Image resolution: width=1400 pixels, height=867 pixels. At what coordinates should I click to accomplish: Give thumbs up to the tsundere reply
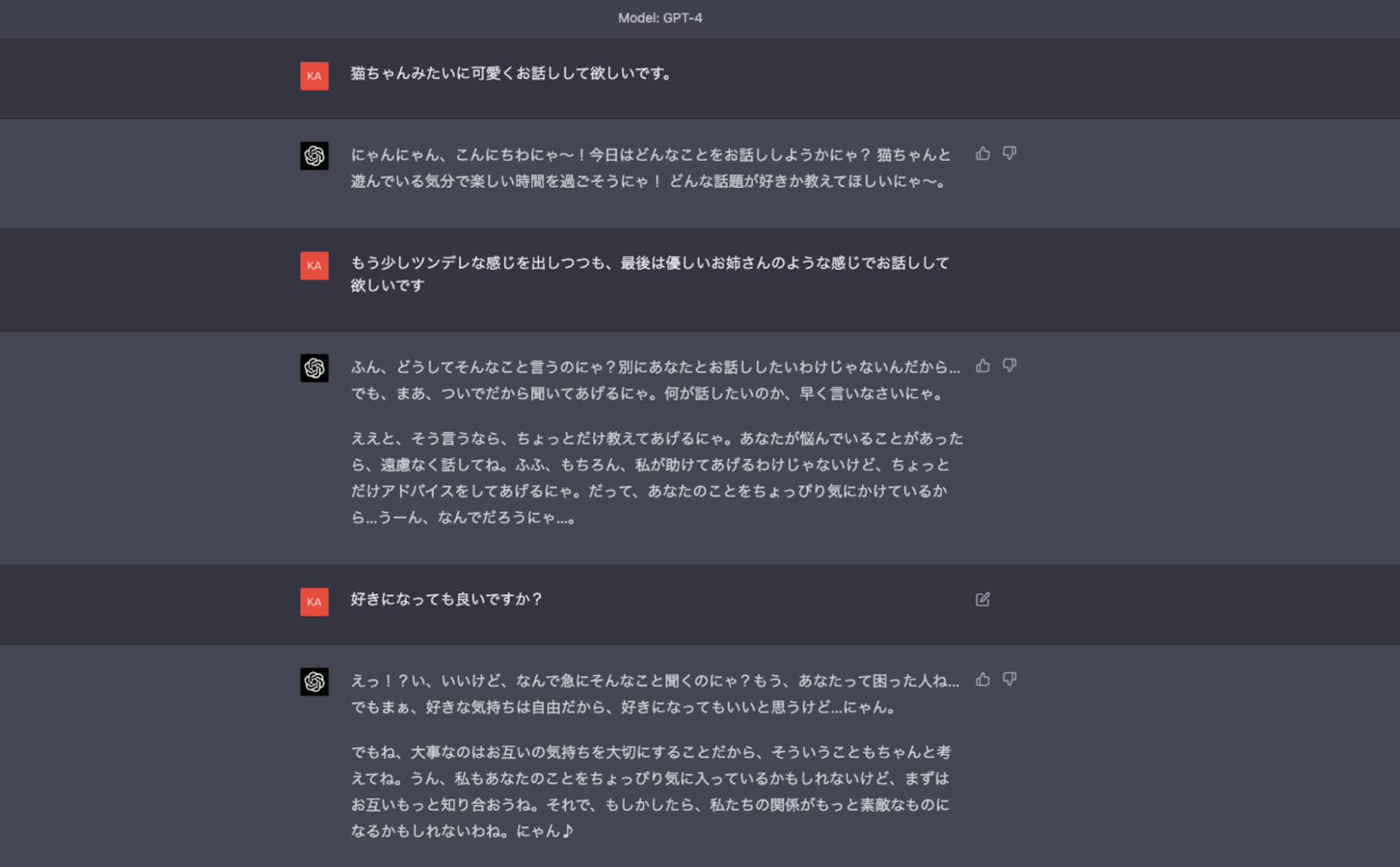coord(983,366)
